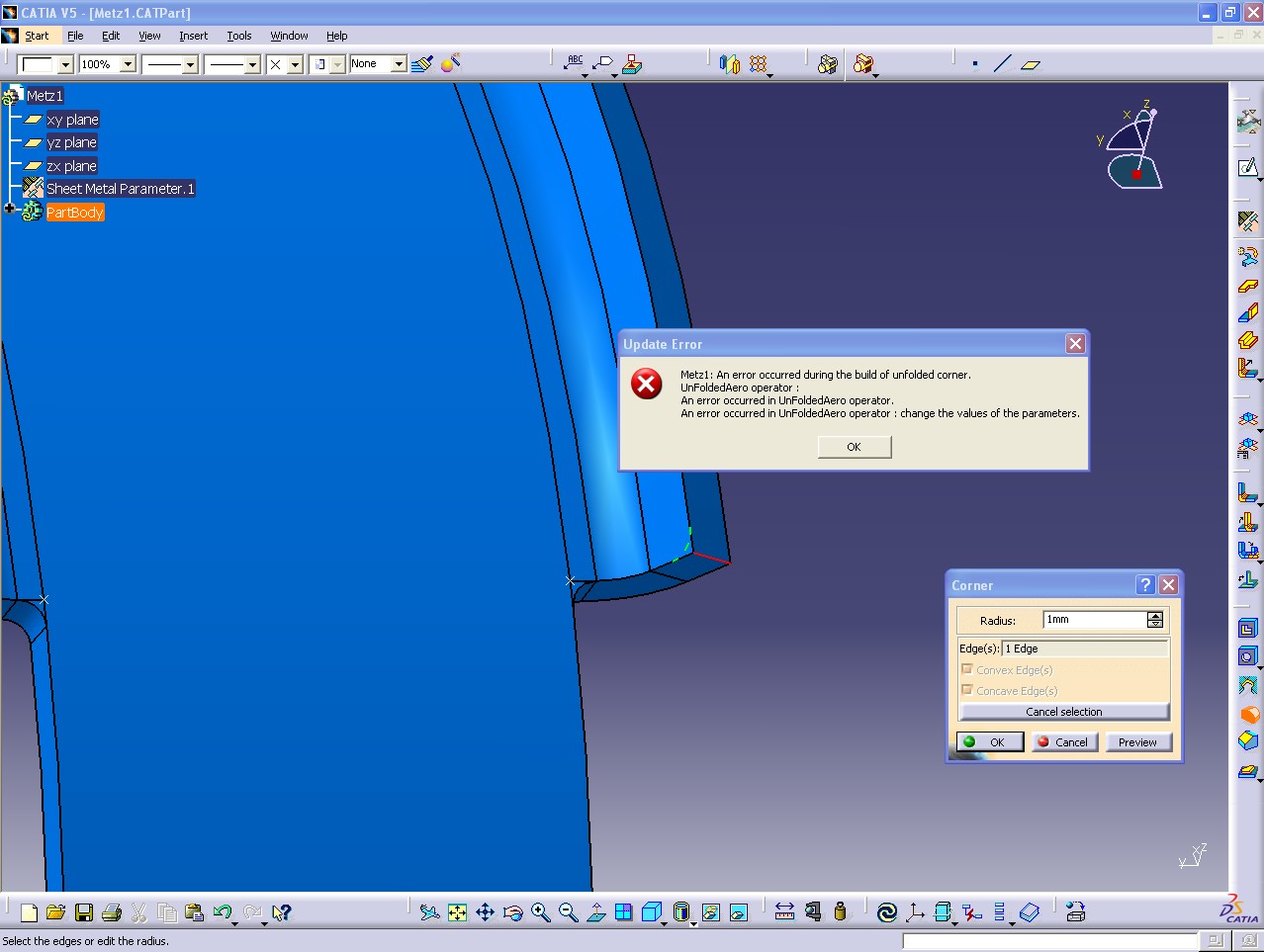The height and width of the screenshot is (952, 1264).
Task: Click Preview in the Corner dialog
Action: coord(1138,741)
